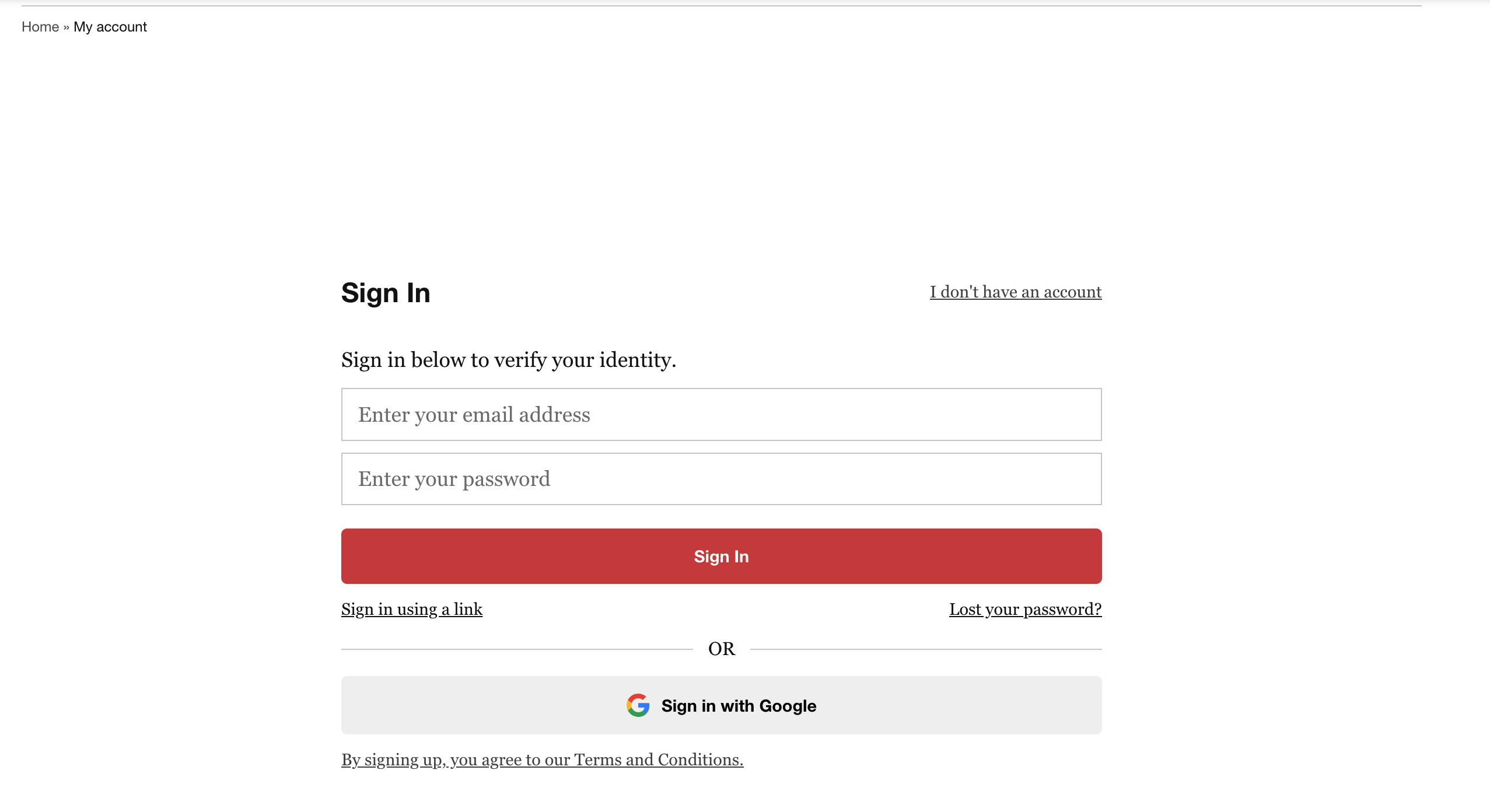1490x812 pixels.
Task: Focus the email address input field
Action: coord(721,414)
